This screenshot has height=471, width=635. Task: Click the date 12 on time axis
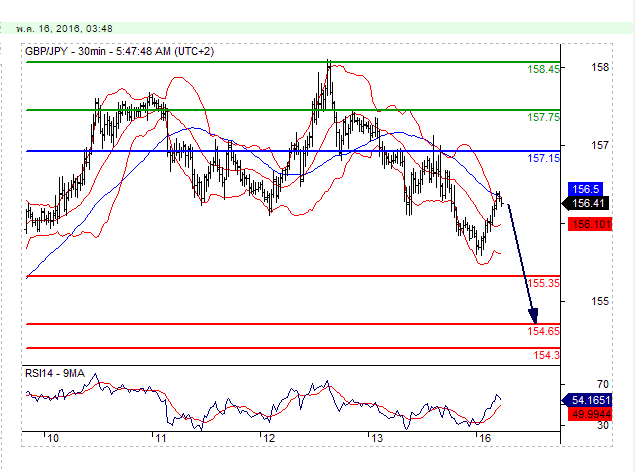coord(268,438)
